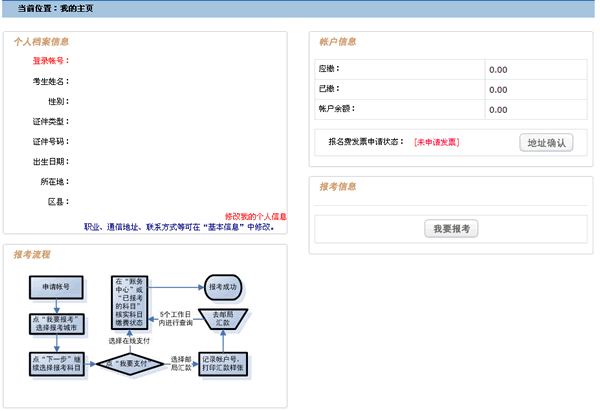This screenshot has height=411, width=600.
Task: Select the 申请帐号 flowchart step box
Action: 56,287
